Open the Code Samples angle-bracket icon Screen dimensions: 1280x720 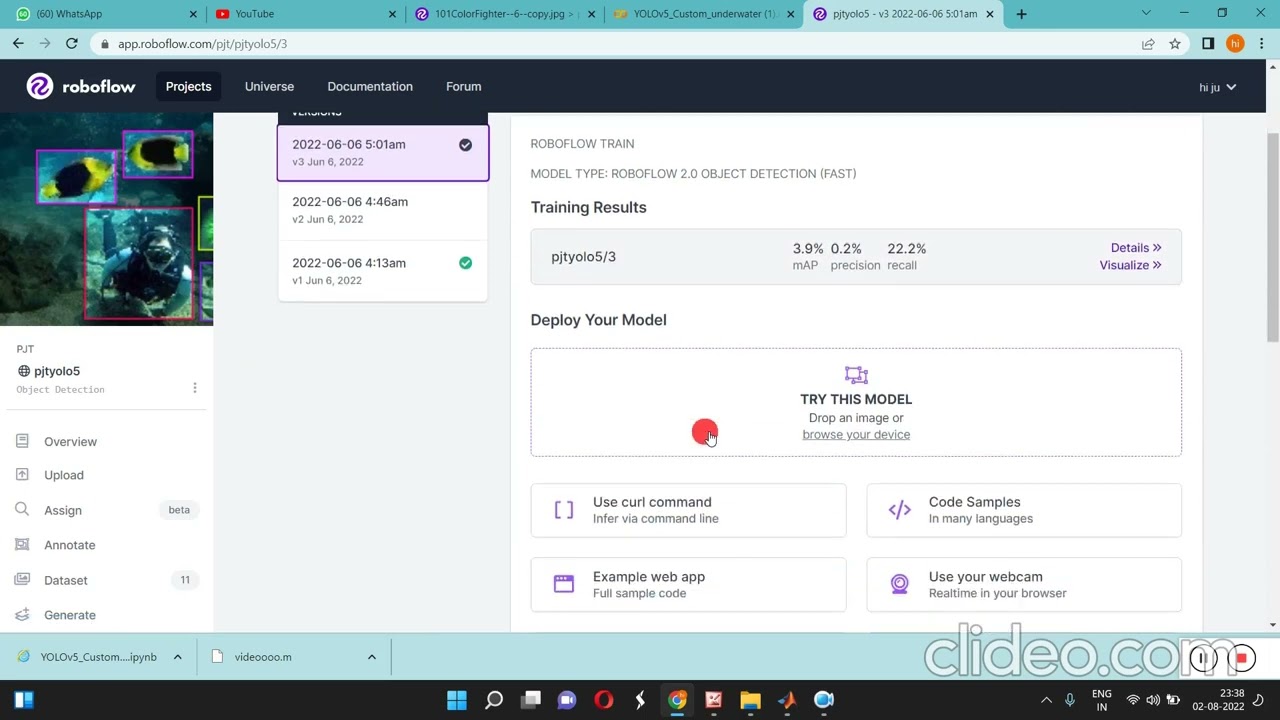[900, 510]
